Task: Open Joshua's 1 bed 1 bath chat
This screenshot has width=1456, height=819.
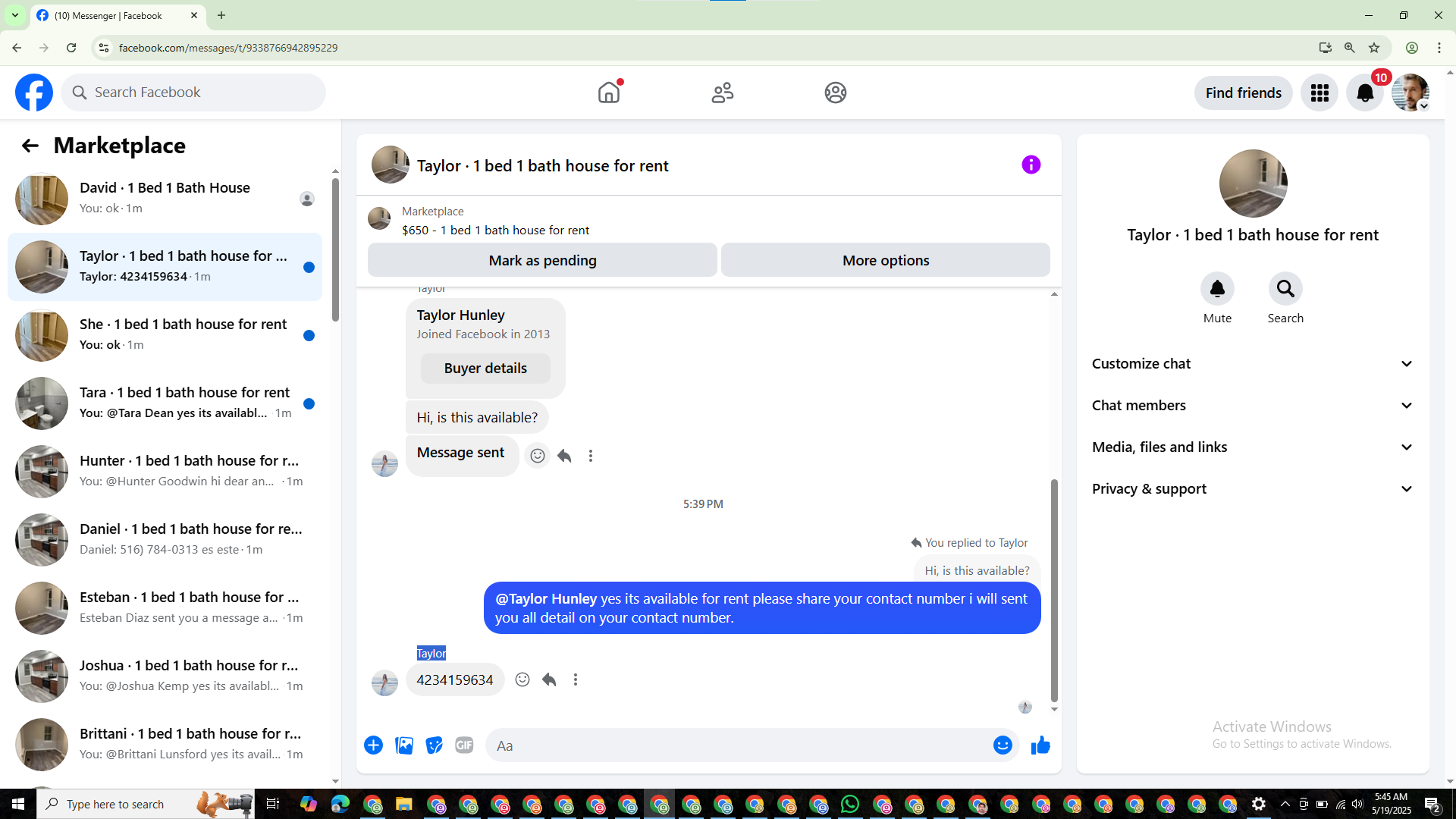Action: (165, 676)
